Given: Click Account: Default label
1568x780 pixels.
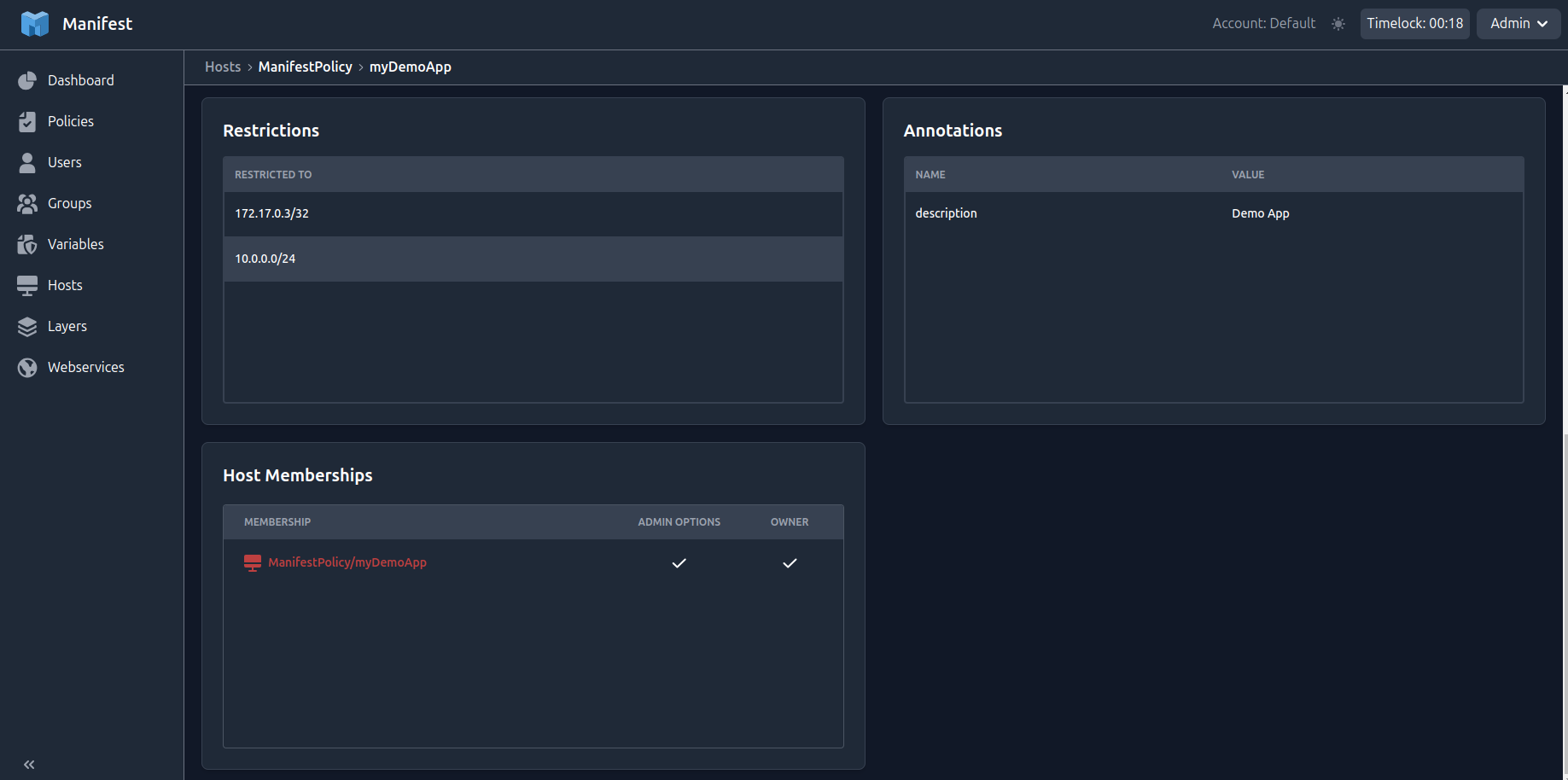Looking at the screenshot, I should click(x=1264, y=24).
